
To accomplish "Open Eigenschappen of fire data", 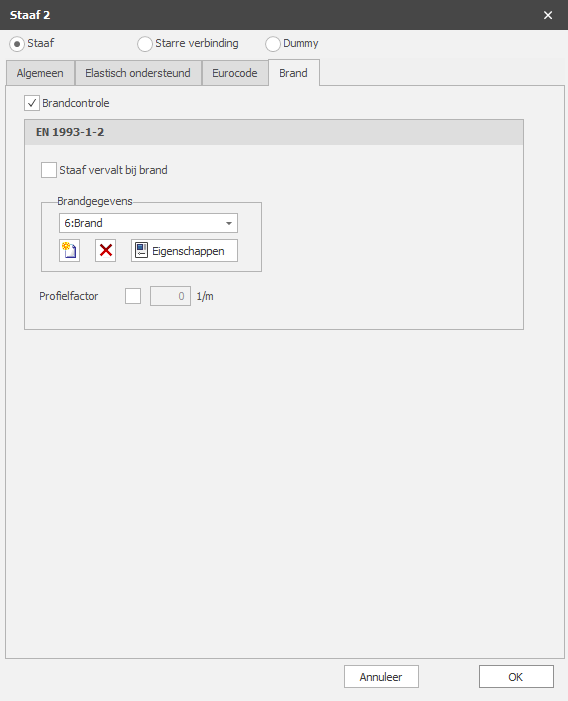I will [x=184, y=250].
